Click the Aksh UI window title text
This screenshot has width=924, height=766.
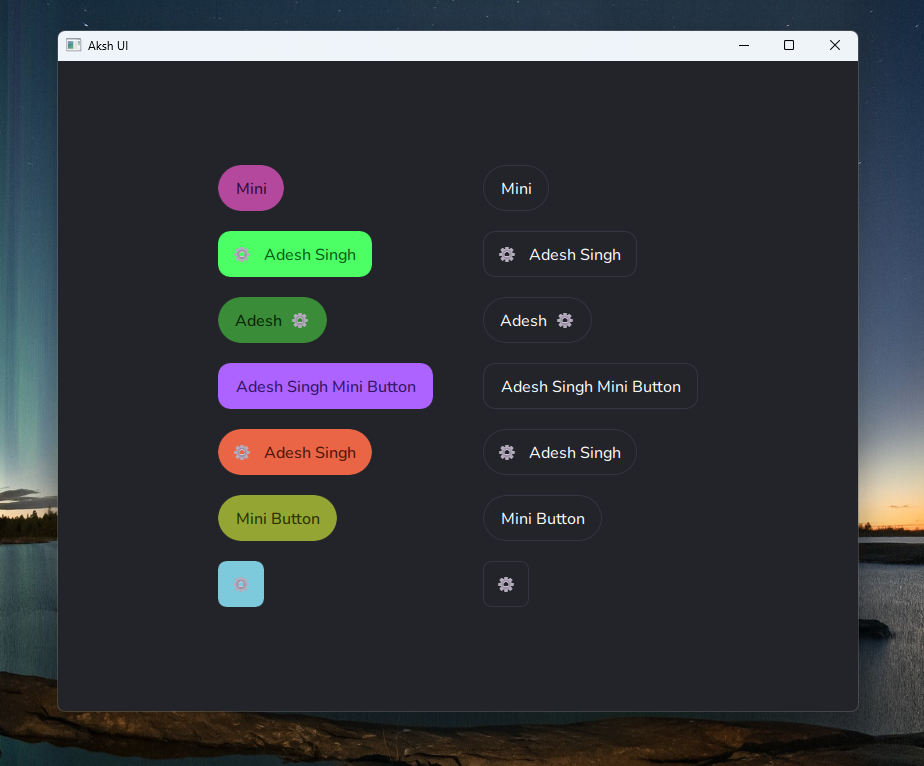[108, 46]
